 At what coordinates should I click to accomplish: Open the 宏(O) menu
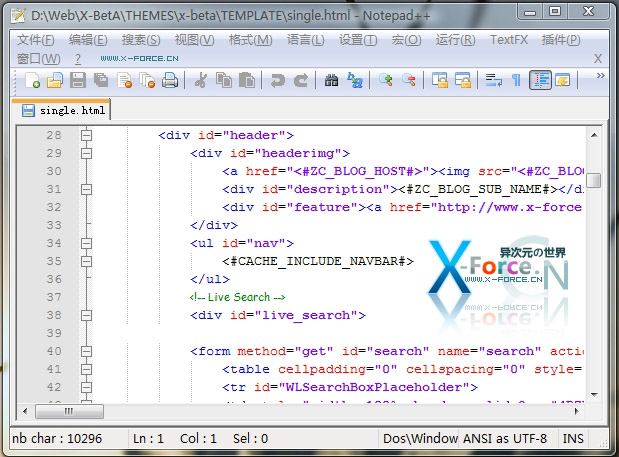[406, 40]
